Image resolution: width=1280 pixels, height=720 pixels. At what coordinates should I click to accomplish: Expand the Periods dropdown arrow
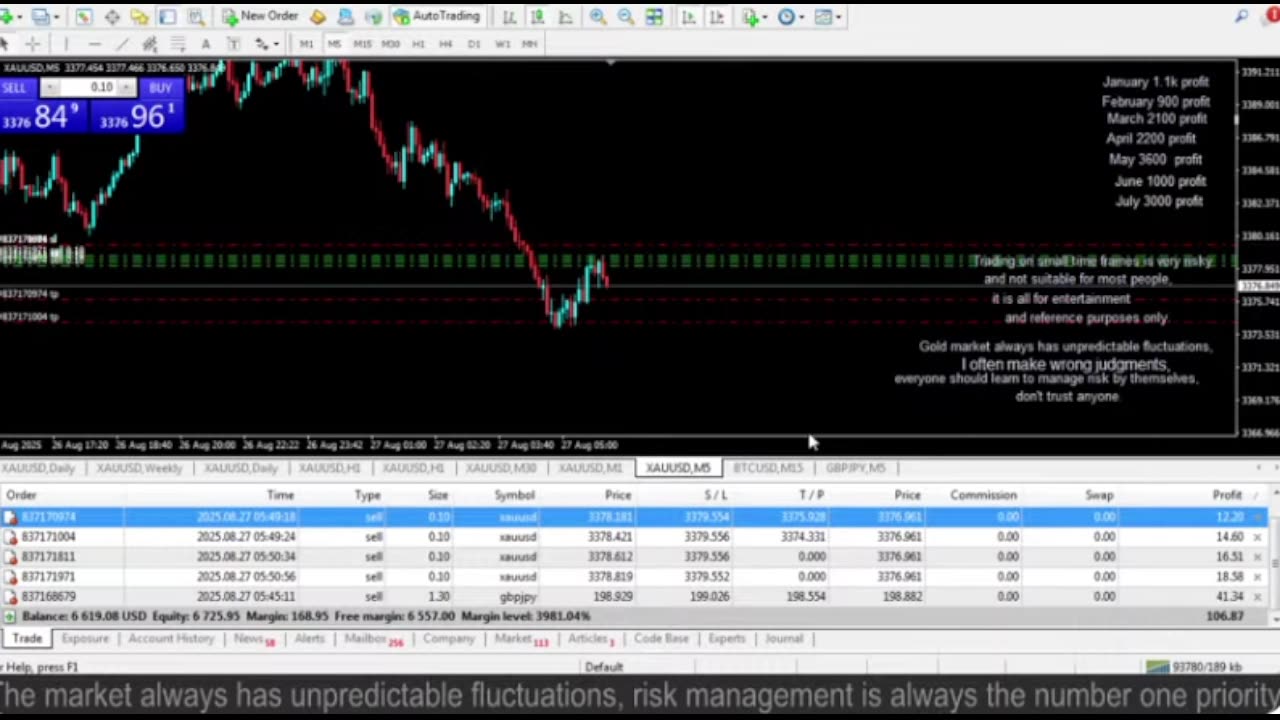802,17
